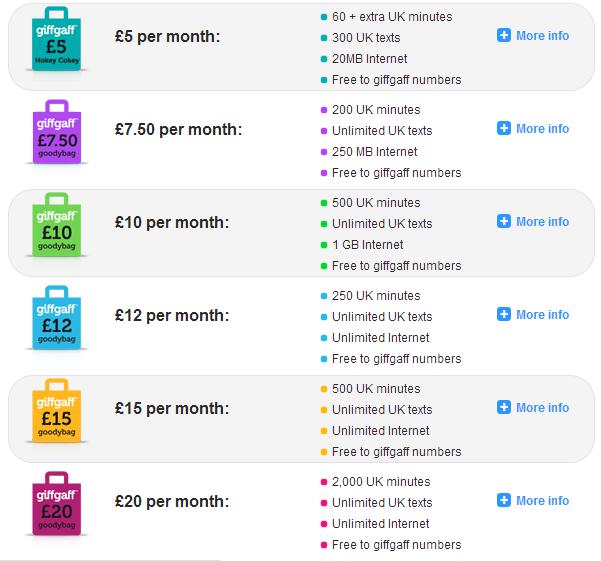Select the blue £12 goodybag icon
The image size is (601, 561).
tap(56, 318)
